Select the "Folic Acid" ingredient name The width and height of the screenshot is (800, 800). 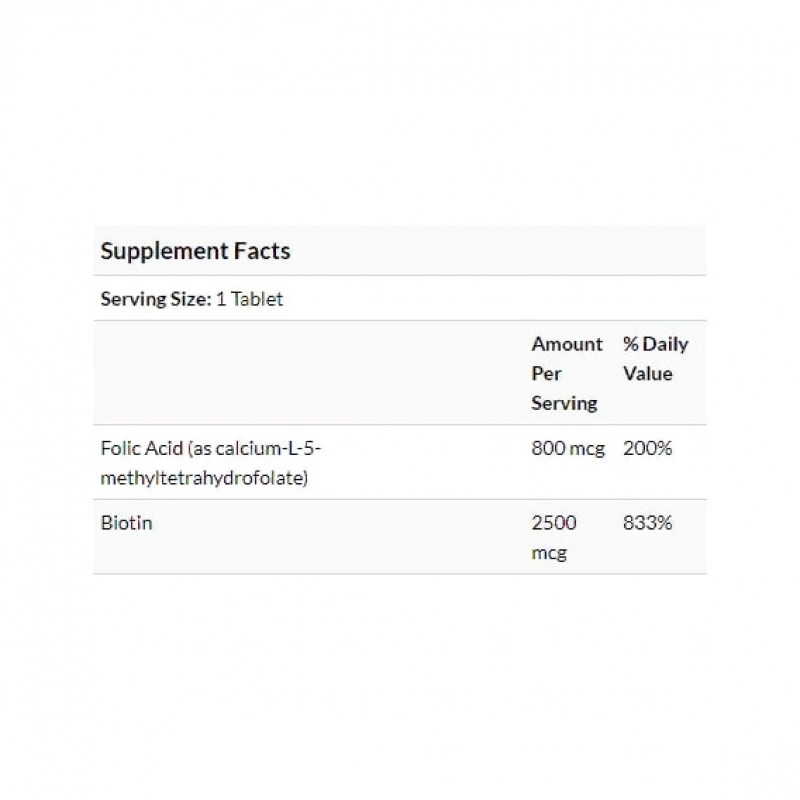coord(139,449)
